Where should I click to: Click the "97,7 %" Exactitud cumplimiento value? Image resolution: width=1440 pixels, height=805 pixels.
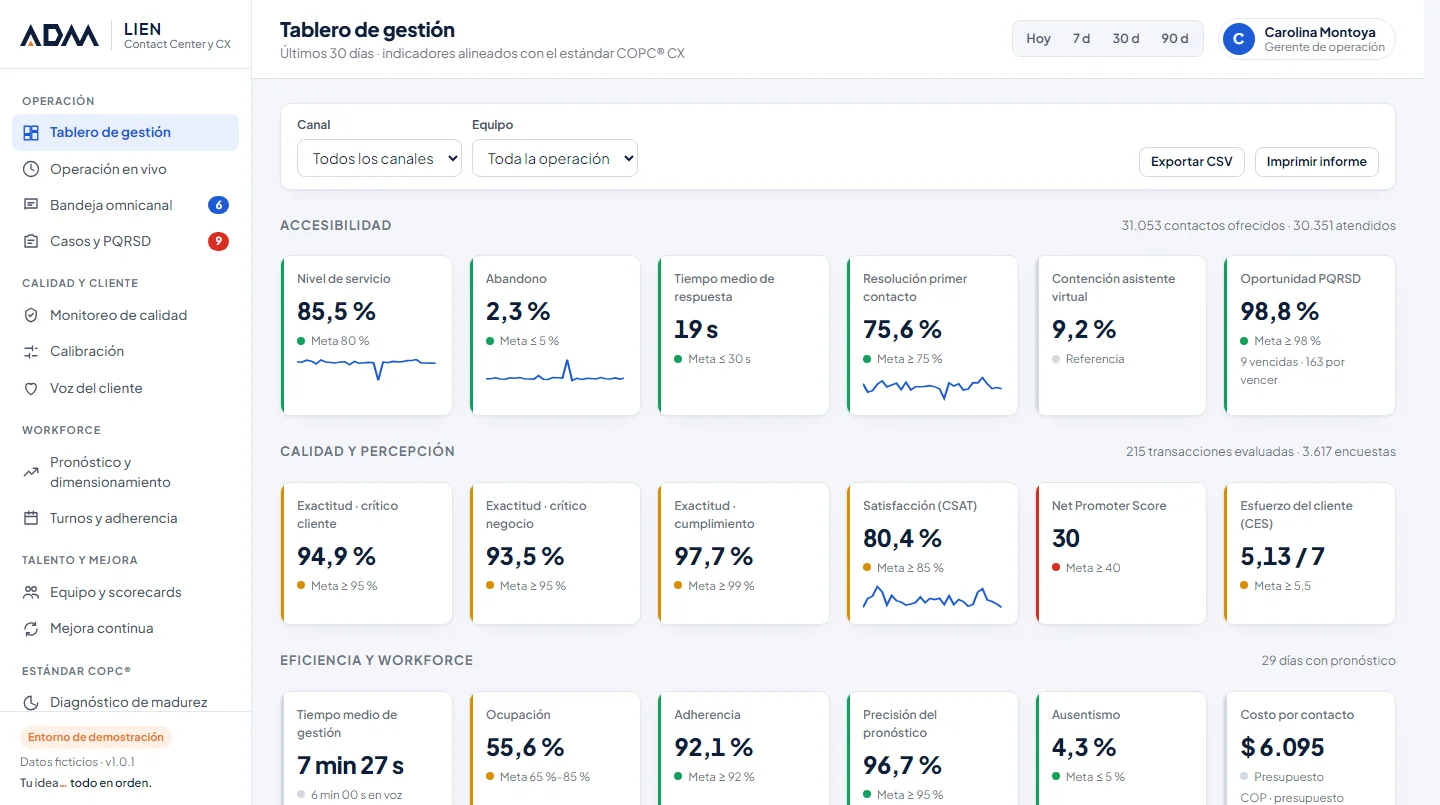coord(714,556)
